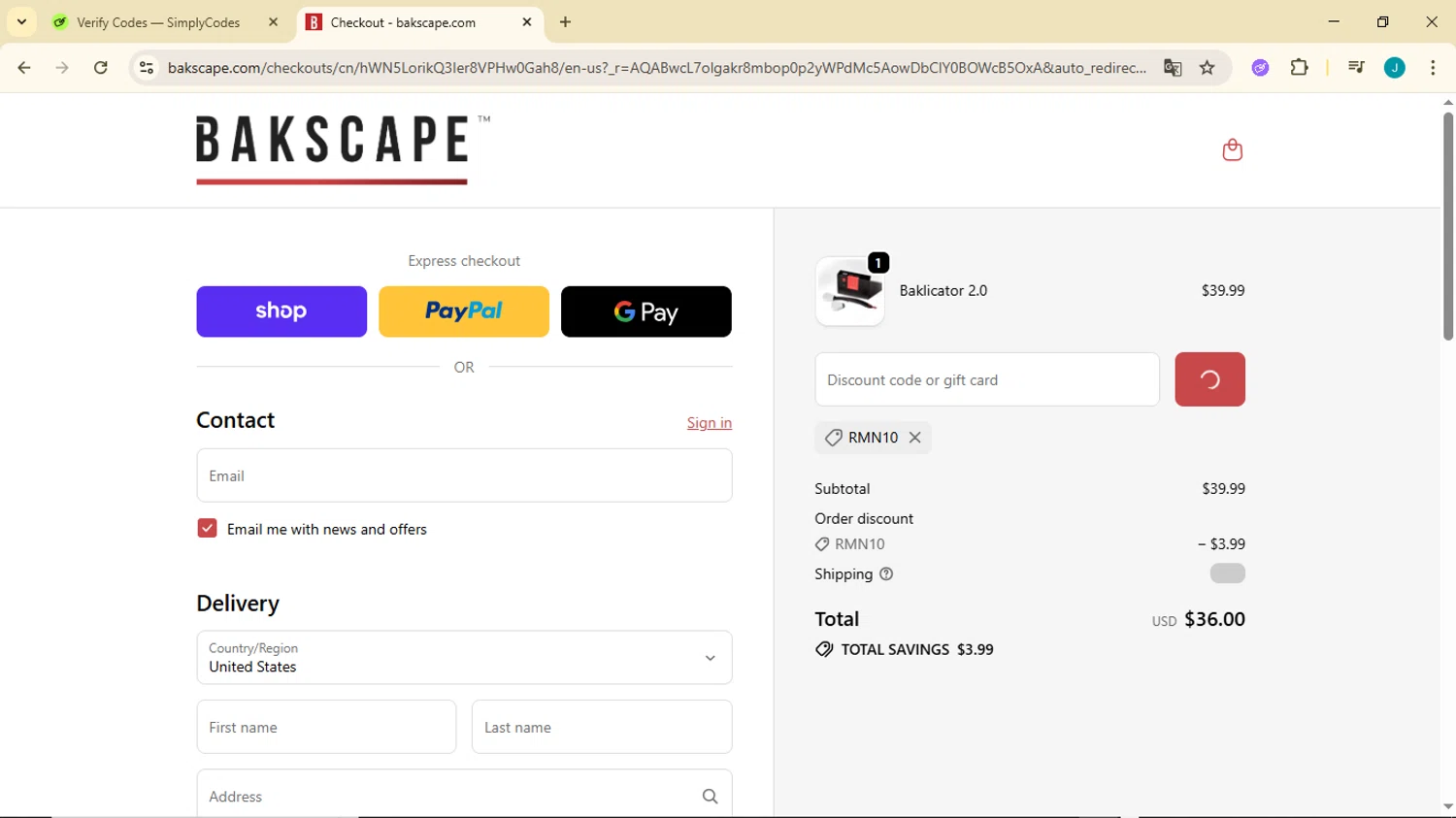The height and width of the screenshot is (818, 1456).
Task: Expand the Country/Region dropdown
Action: click(x=464, y=658)
